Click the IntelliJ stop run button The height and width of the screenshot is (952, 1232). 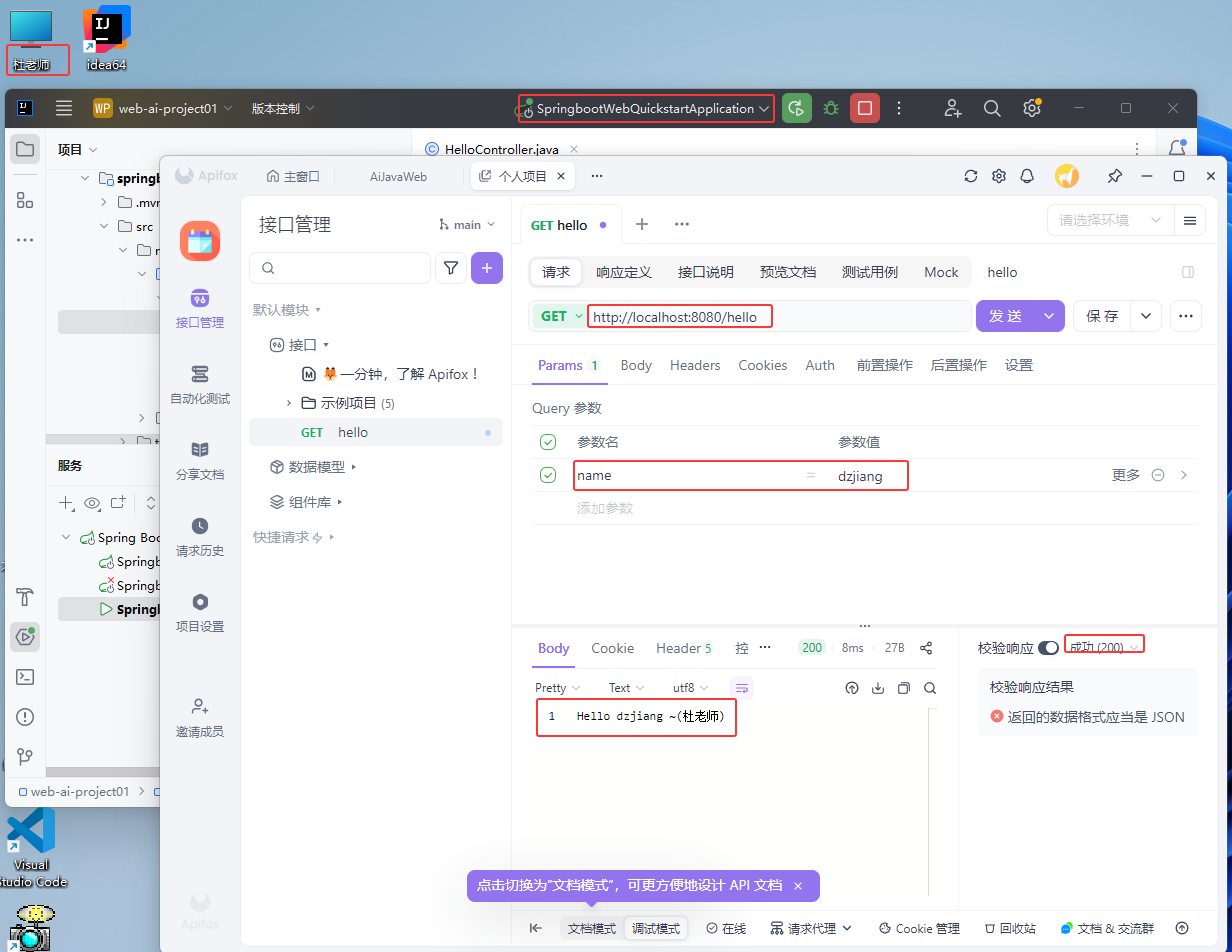(x=865, y=108)
